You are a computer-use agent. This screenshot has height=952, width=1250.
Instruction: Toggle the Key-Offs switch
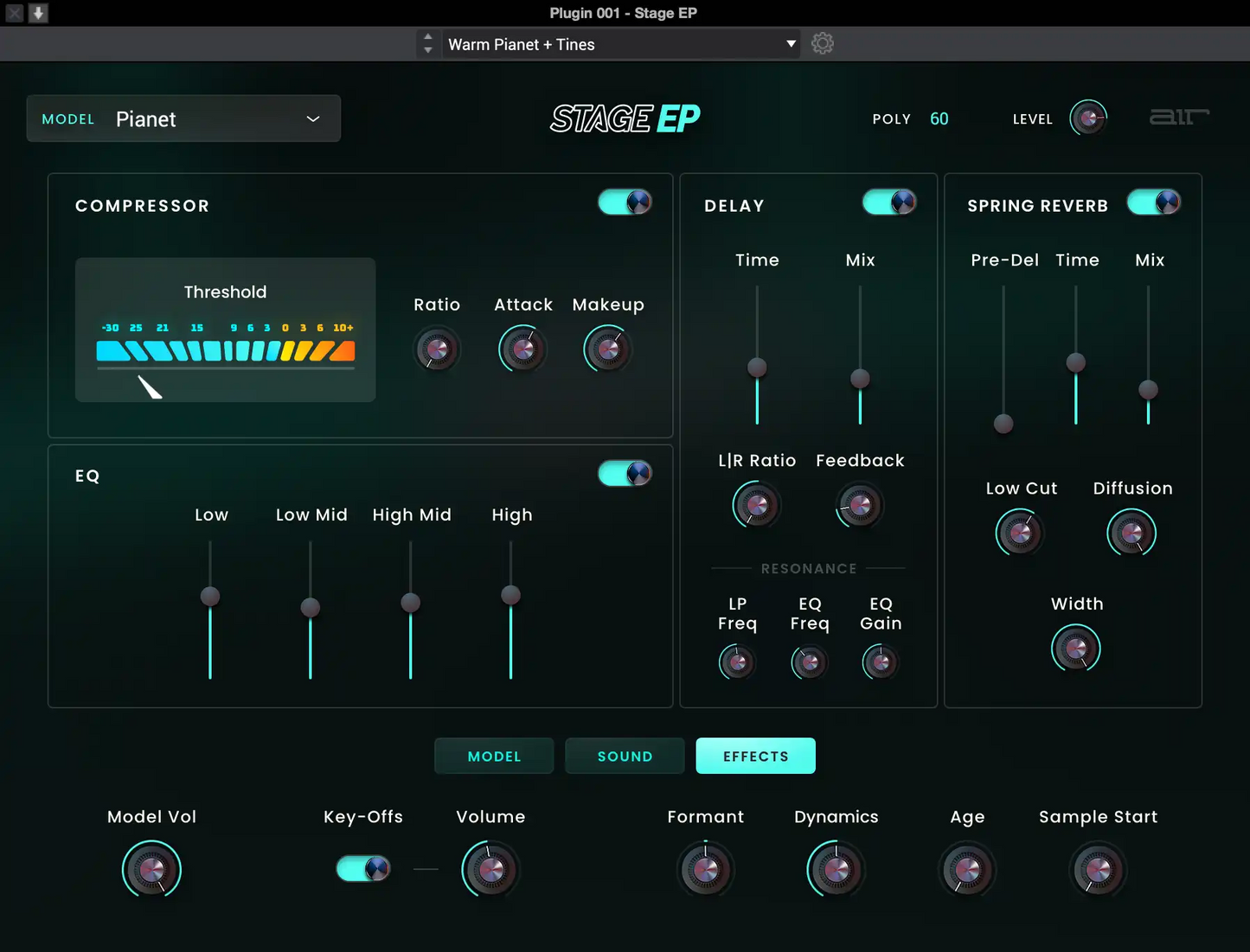[363, 869]
